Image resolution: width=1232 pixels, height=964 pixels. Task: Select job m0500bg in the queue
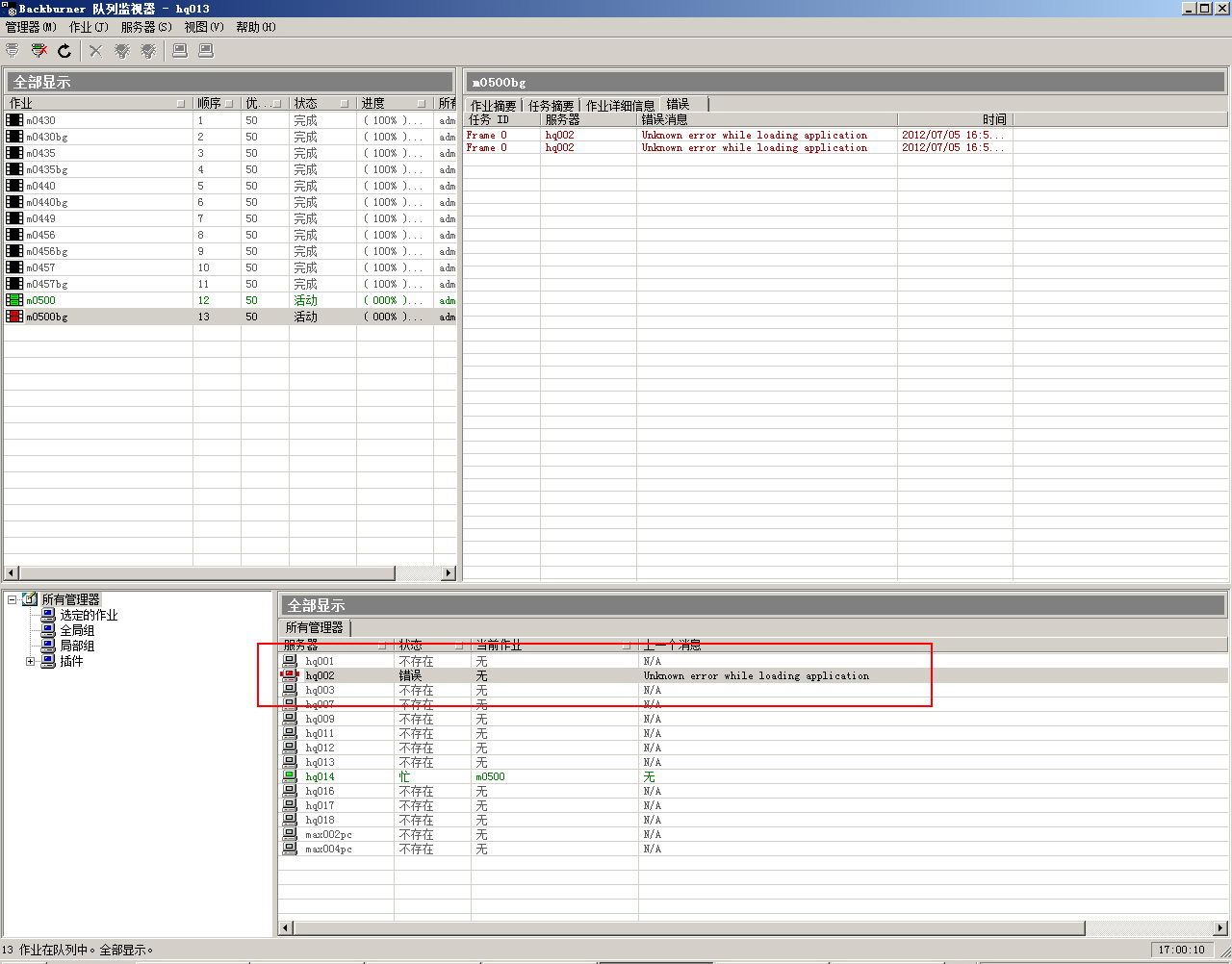point(230,317)
